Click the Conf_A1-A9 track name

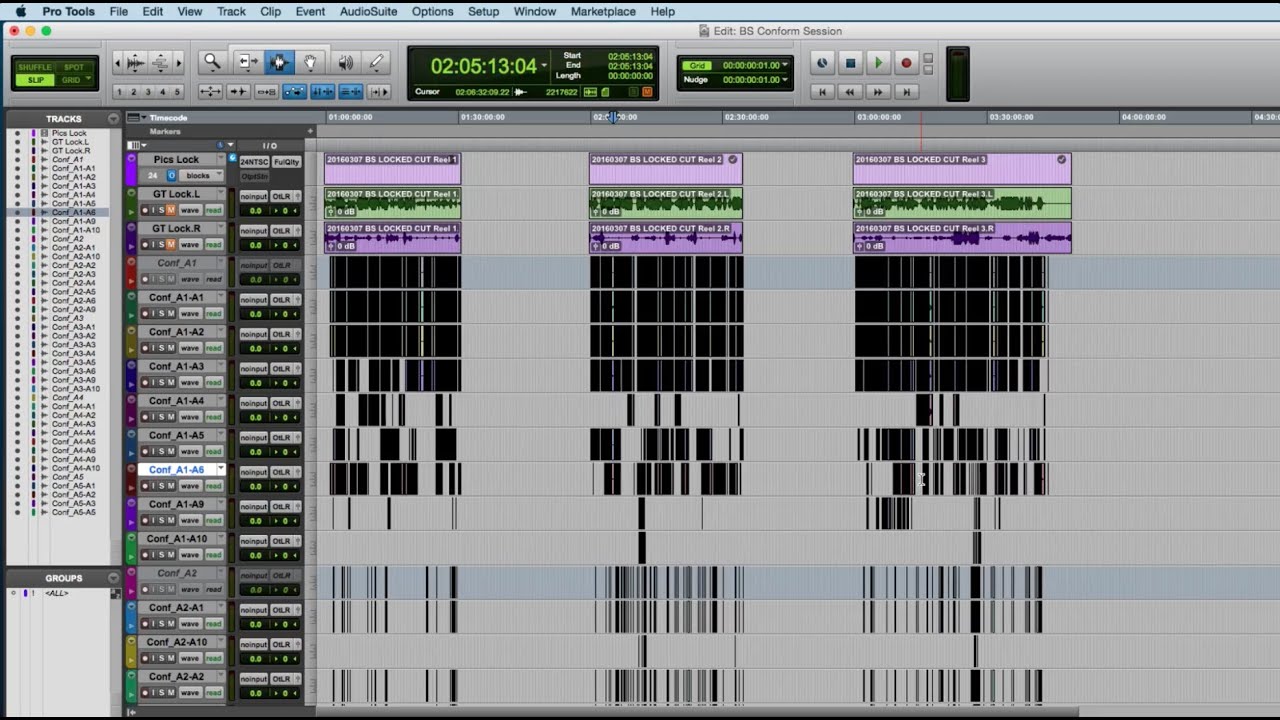[176, 504]
